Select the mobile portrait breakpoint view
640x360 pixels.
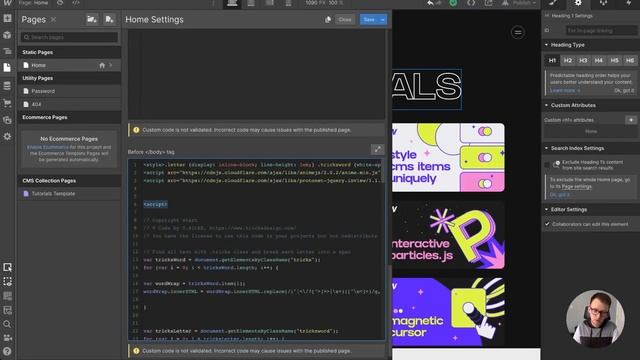click(288, 3)
